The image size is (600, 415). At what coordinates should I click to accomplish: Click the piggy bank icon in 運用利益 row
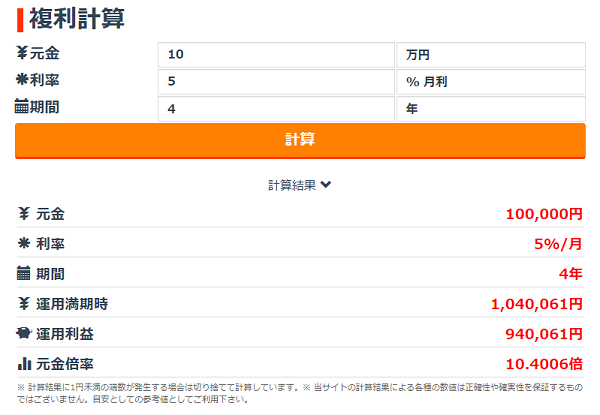point(24,333)
